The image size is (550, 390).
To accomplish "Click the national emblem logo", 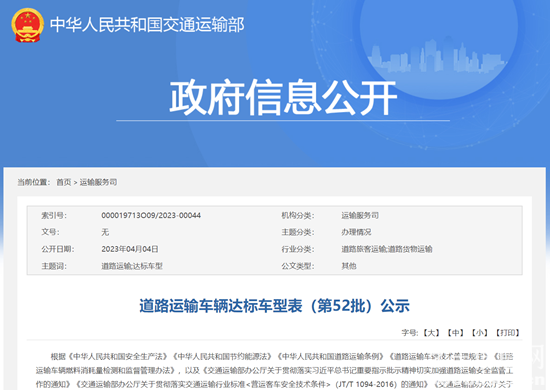I will (x=27, y=25).
